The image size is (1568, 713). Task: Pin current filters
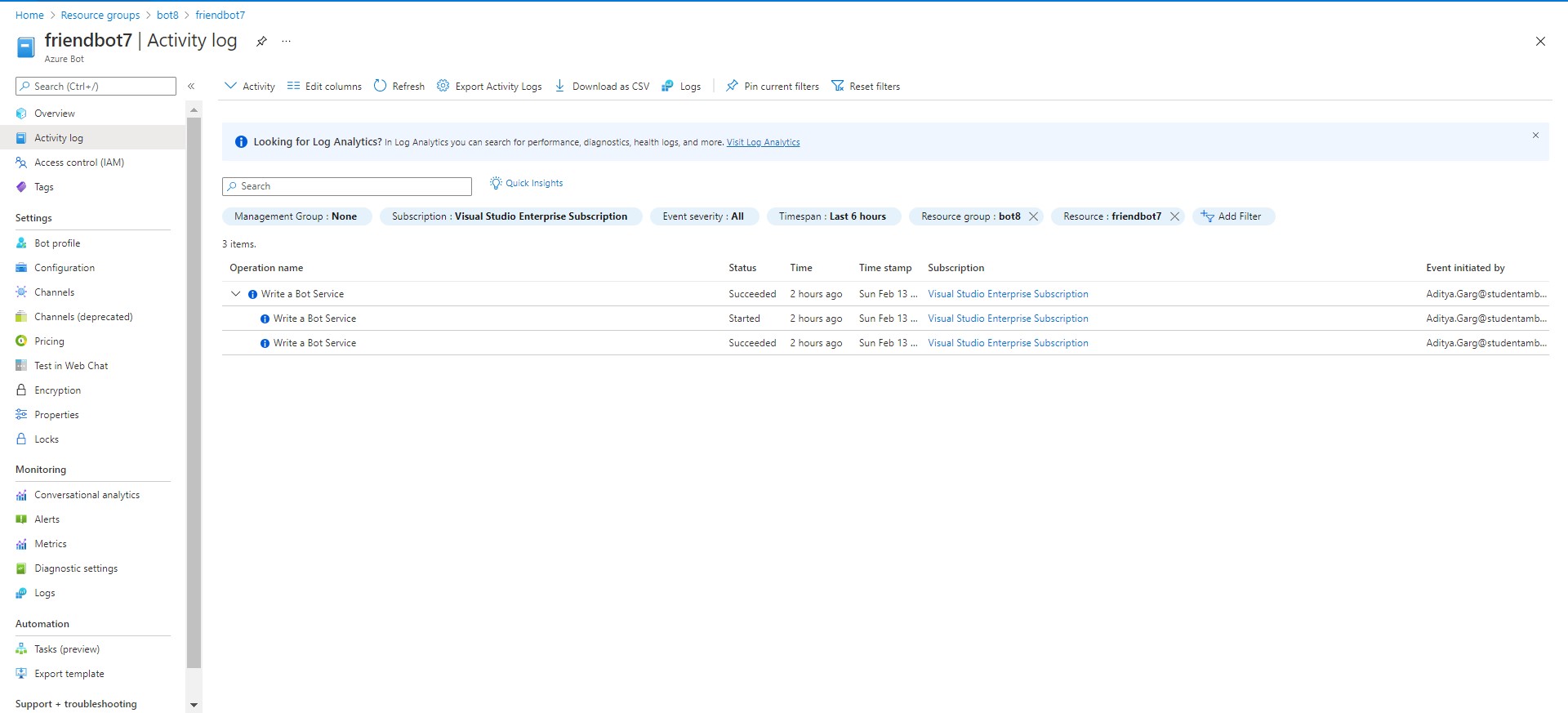pyautogui.click(x=773, y=86)
